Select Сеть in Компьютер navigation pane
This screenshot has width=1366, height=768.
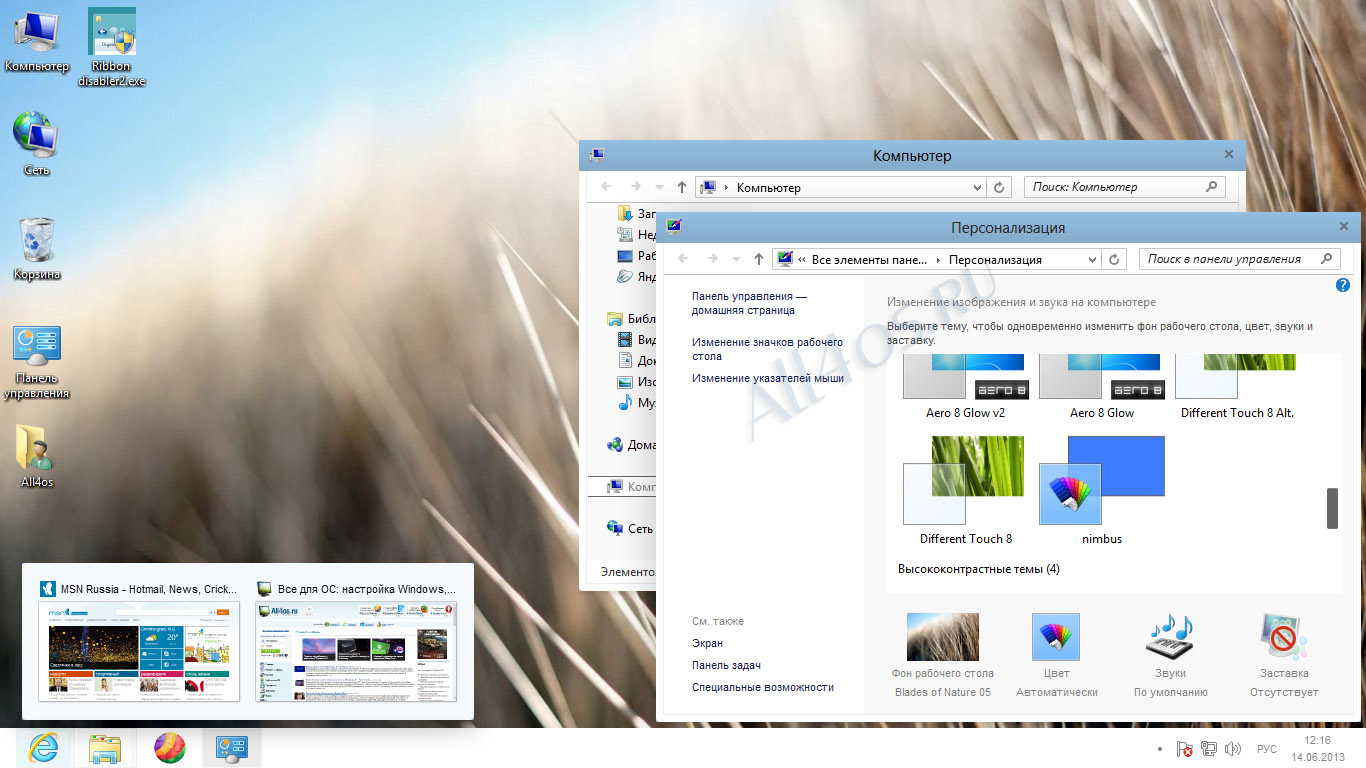click(640, 529)
